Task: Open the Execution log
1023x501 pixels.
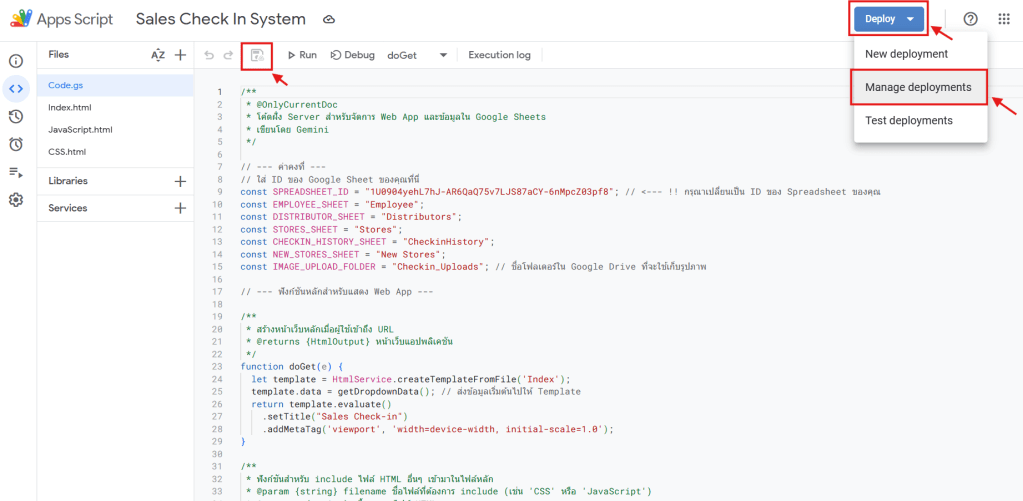Action: click(499, 55)
